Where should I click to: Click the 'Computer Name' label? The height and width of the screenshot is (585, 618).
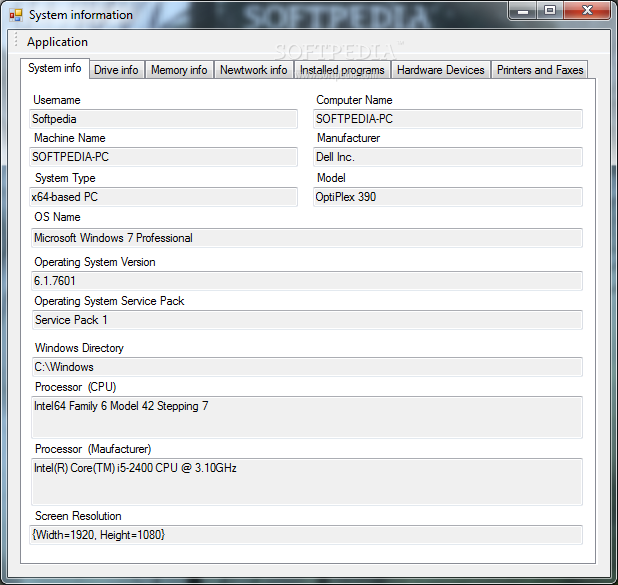tap(354, 100)
